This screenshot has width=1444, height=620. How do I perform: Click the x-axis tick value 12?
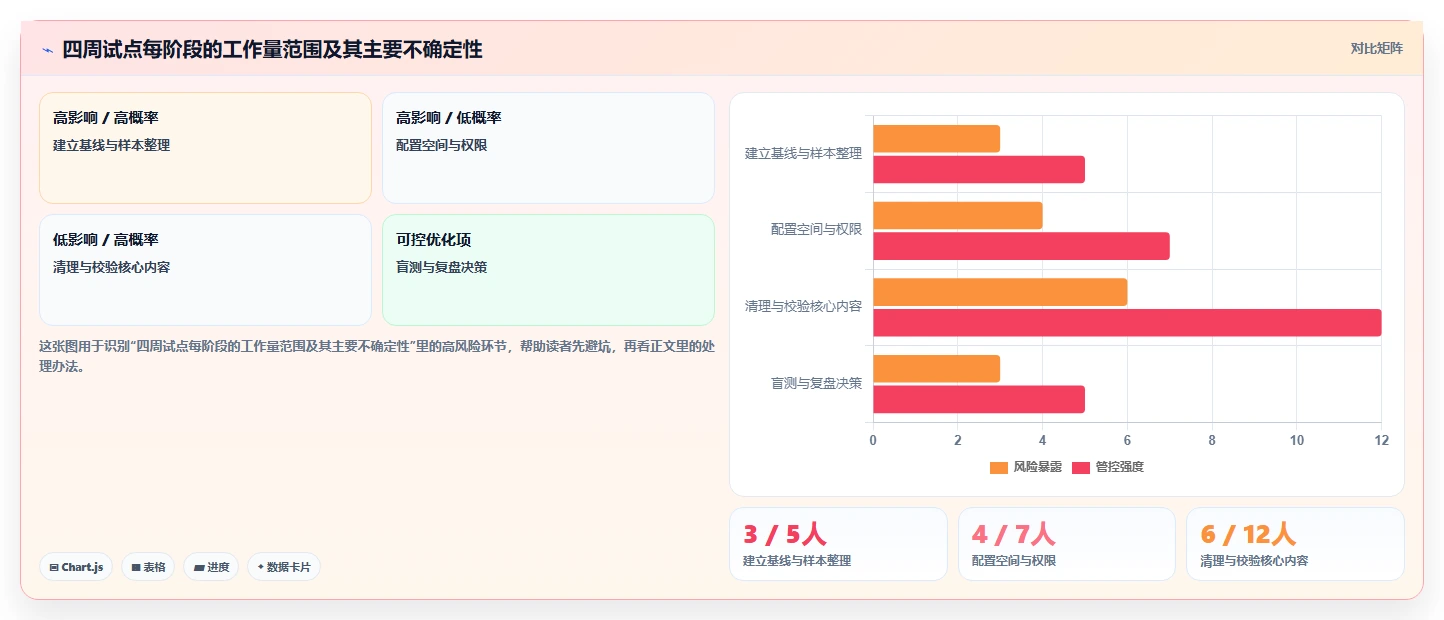pyautogui.click(x=1381, y=440)
